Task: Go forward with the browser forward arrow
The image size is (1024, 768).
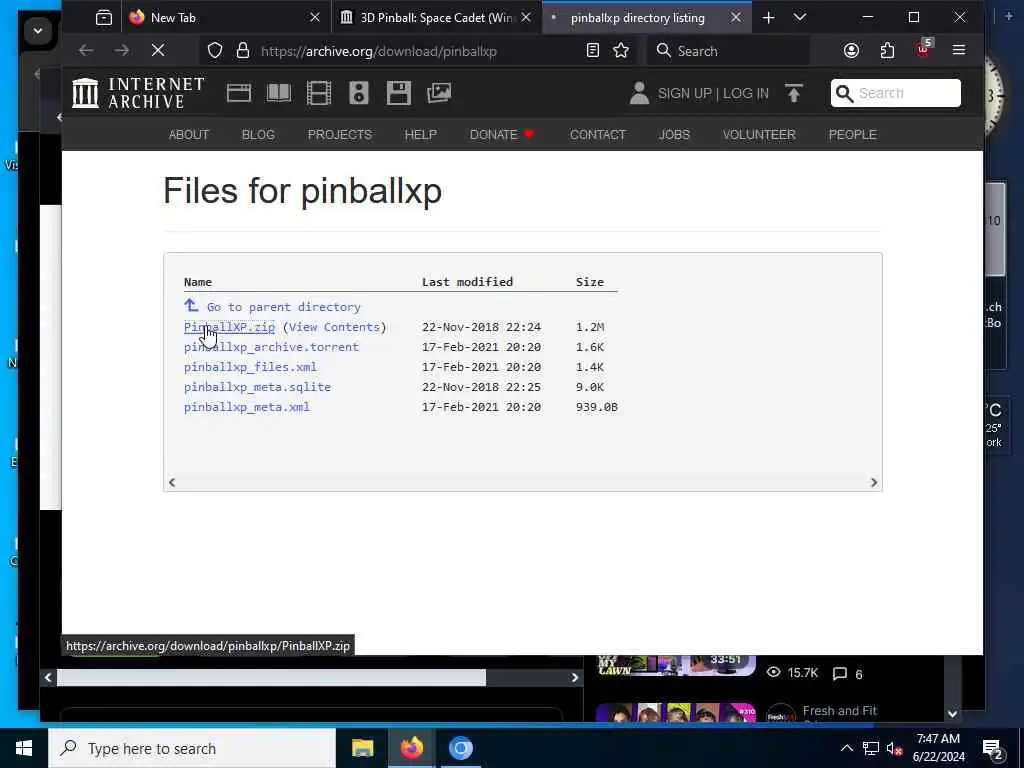Action: coord(121,50)
